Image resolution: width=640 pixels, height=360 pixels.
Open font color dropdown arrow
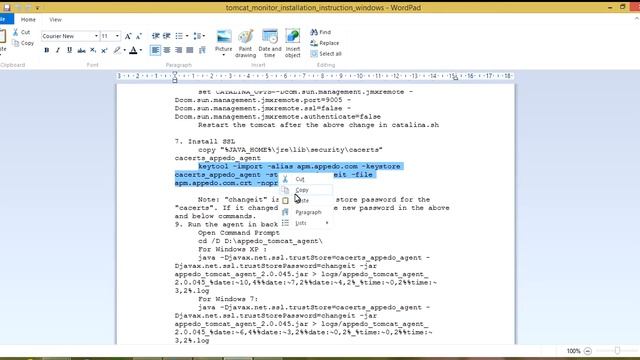(141, 50)
